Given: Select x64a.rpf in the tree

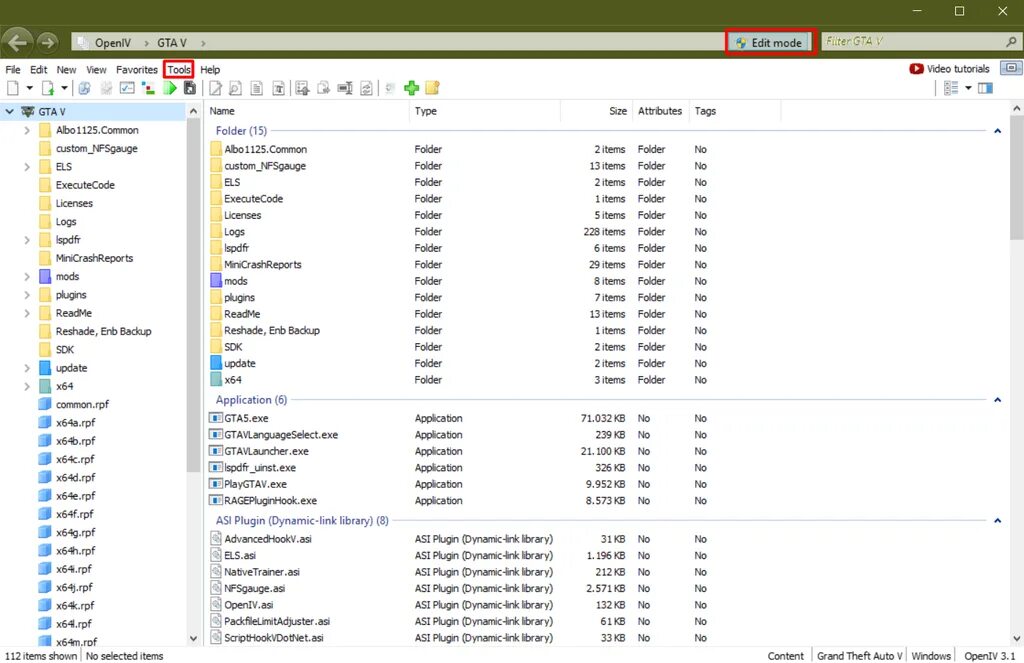Looking at the screenshot, I should [75, 423].
